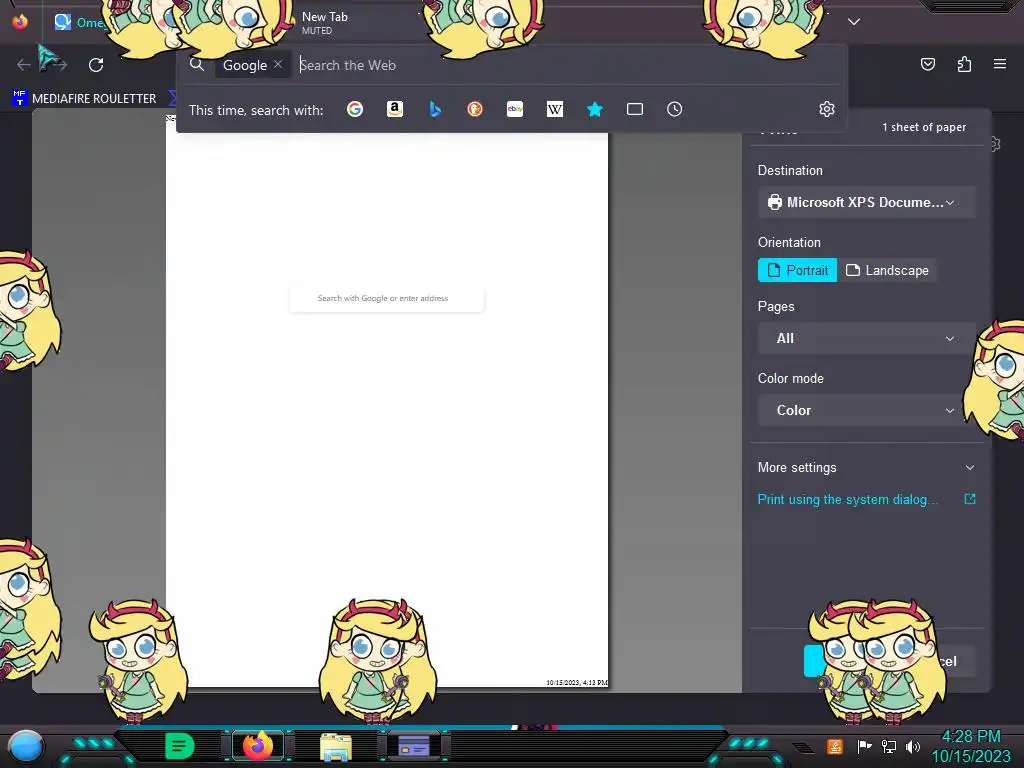The width and height of the screenshot is (1024, 768).
Task: Search open tabs using the tabs icon
Action: (635, 109)
